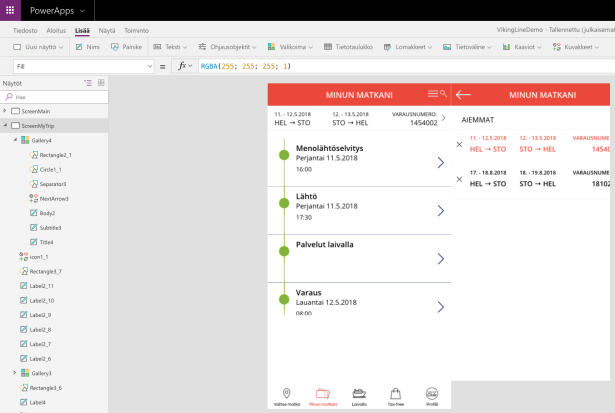This screenshot has width=615, height=413.
Task: Tap the Valitse matka location pin icon
Action: click(x=286, y=393)
